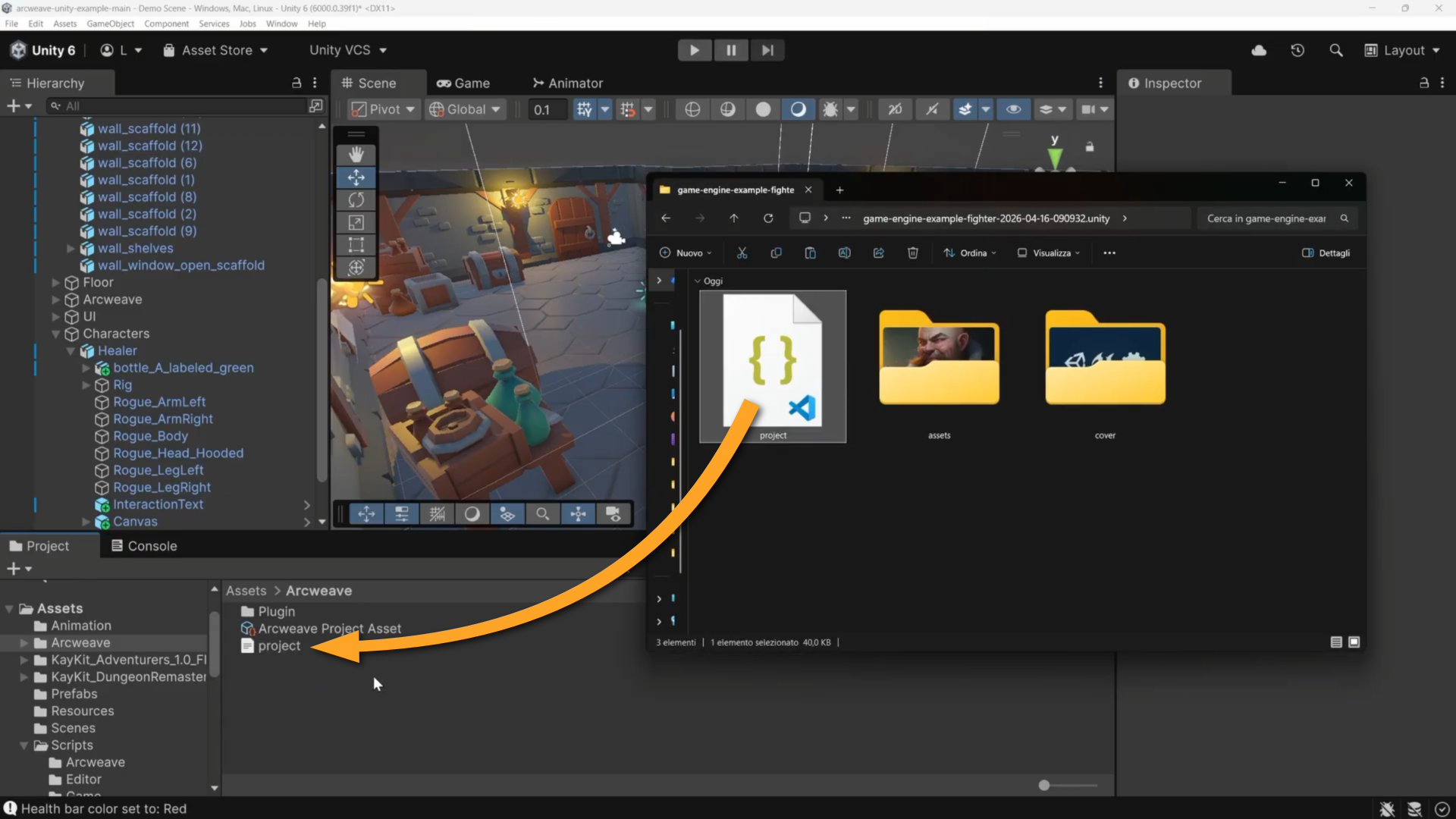
Task: Click the Cut icon in File Explorer
Action: [x=742, y=253]
